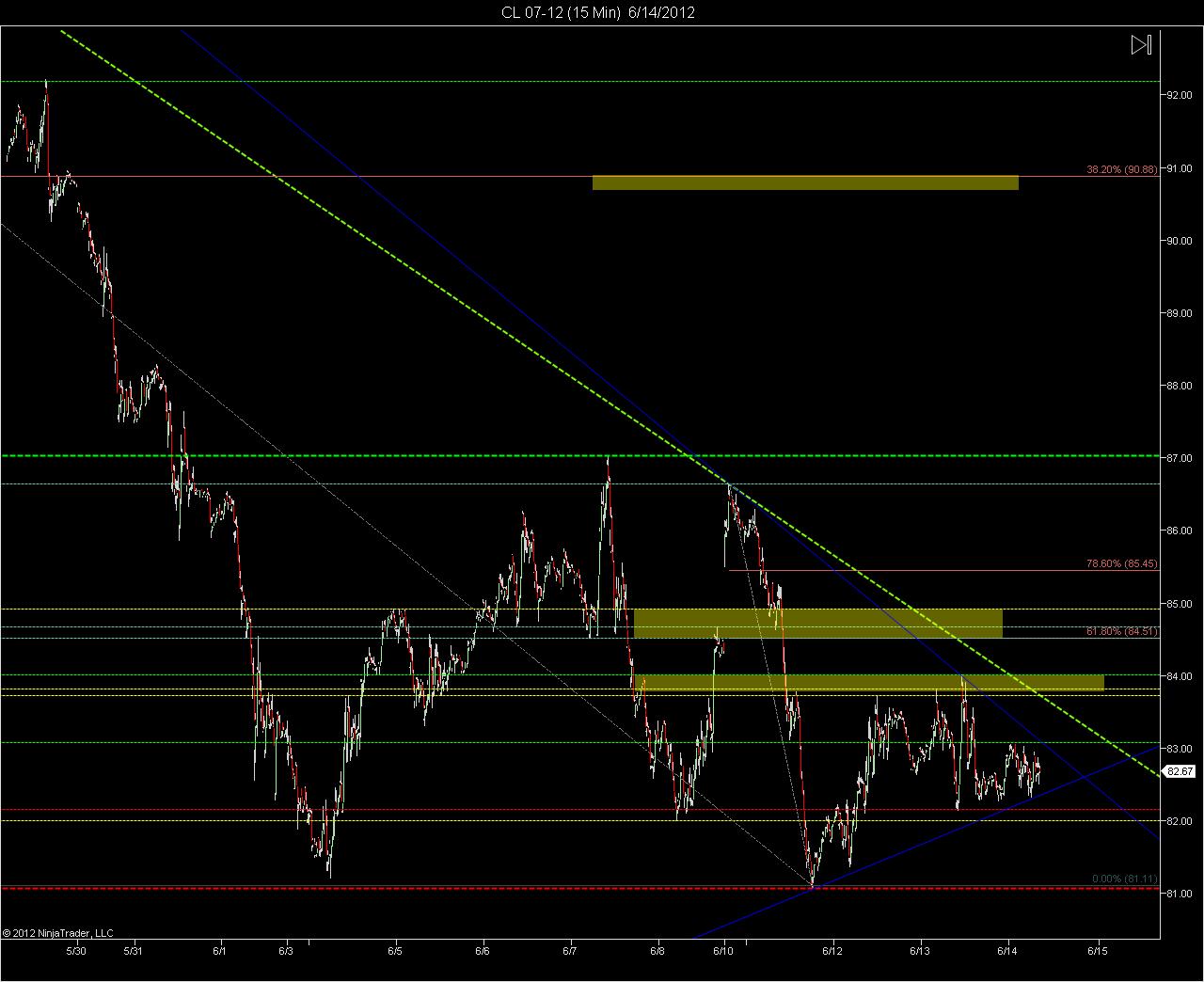Click the 5/30 date label on time axis
The image size is (1204, 982).
[76, 951]
